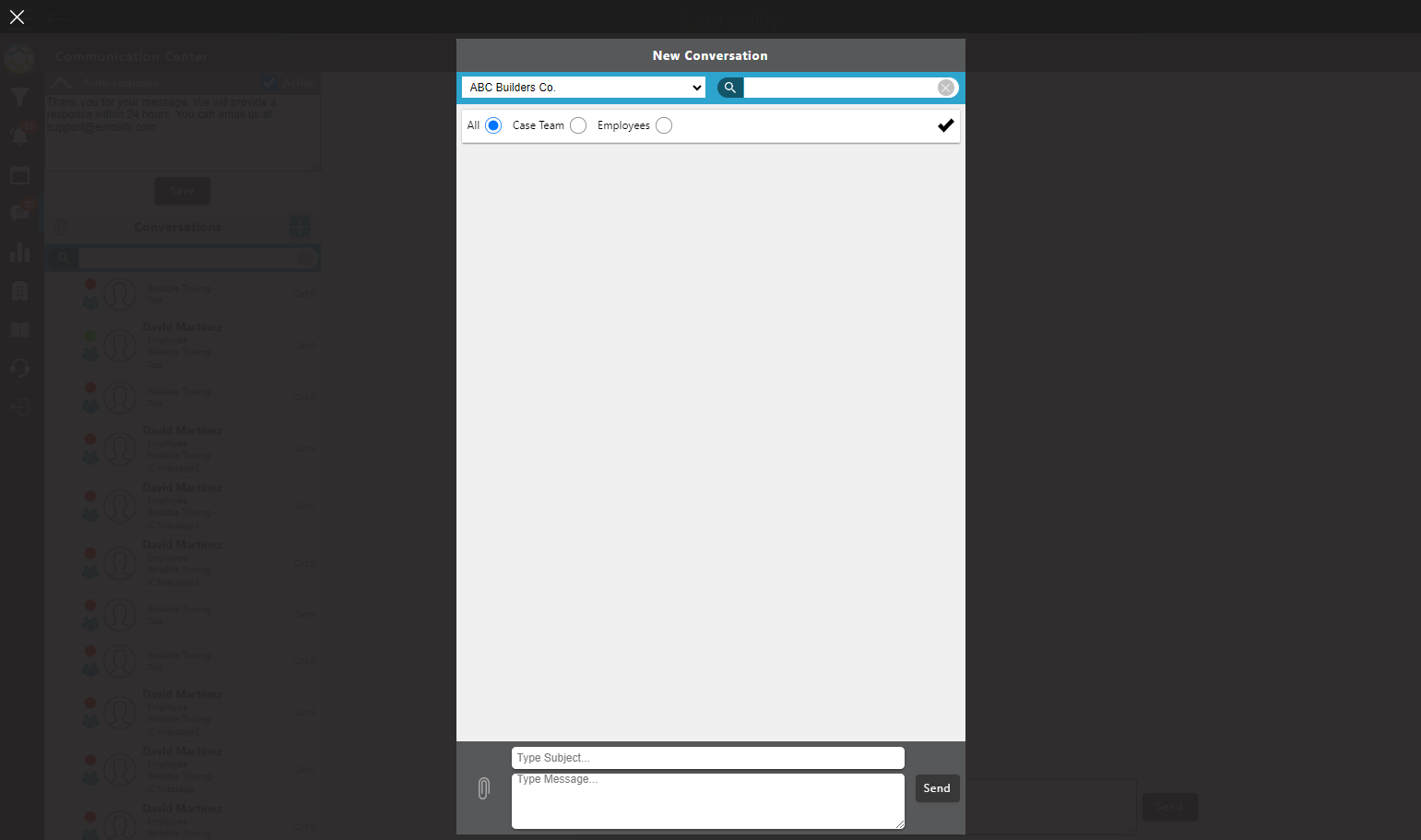1421x840 pixels.
Task: Open the building icon in the sidebar
Action: click(19, 290)
